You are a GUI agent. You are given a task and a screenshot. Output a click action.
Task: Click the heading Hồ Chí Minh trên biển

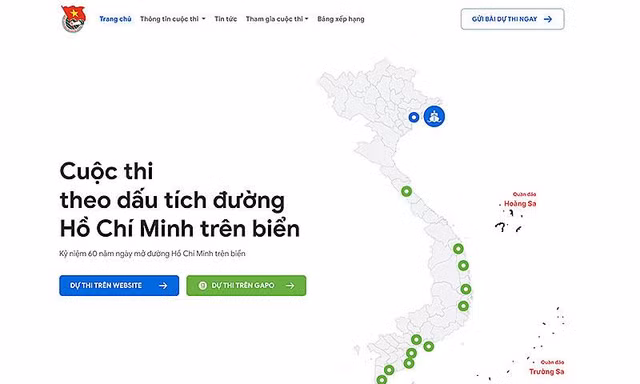[x=180, y=229]
